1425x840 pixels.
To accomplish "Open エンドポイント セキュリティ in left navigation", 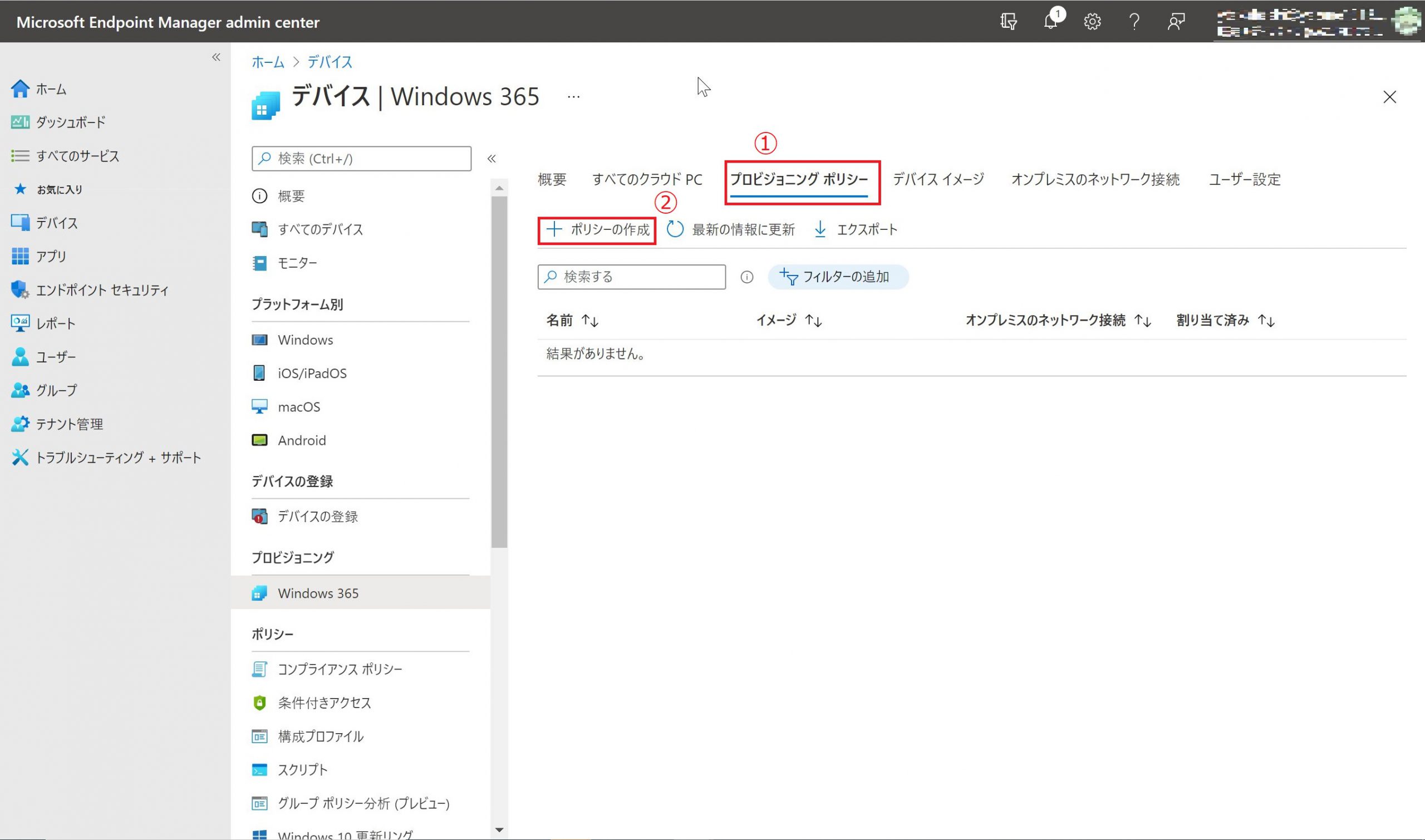I will (x=102, y=290).
